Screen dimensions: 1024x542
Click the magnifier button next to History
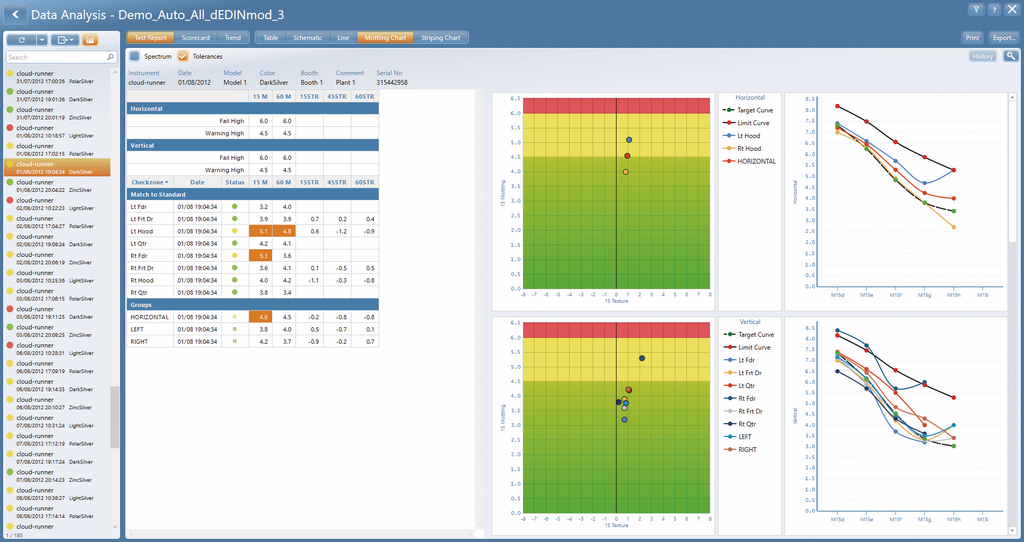[x=1011, y=56]
